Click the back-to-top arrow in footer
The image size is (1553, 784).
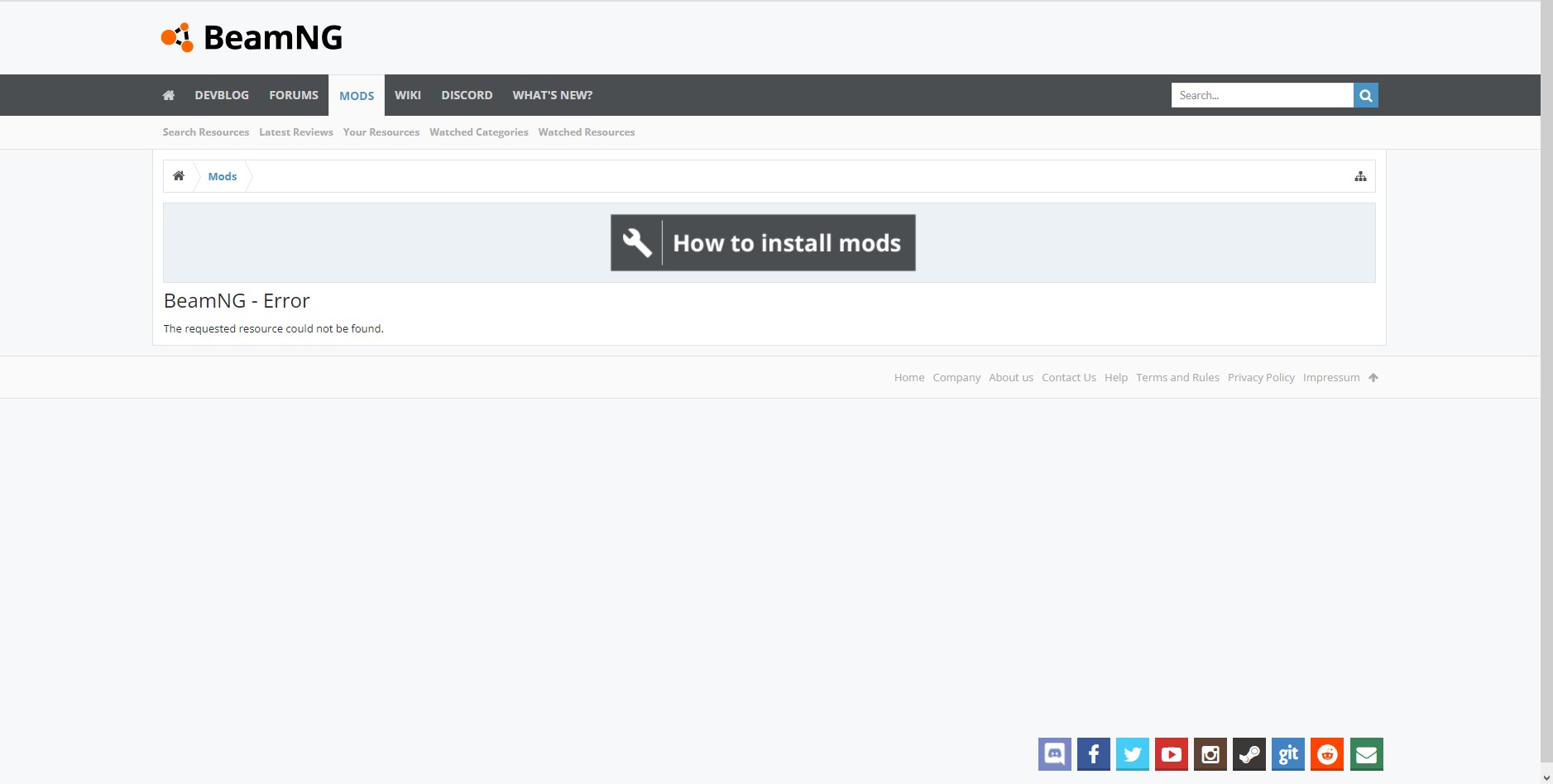click(1373, 377)
